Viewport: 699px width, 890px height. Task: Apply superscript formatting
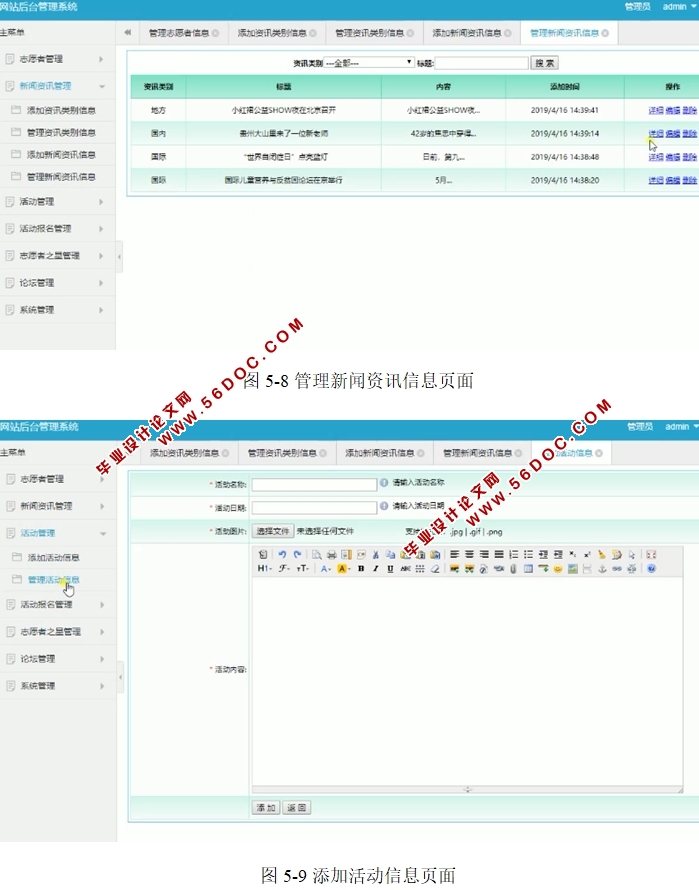[x=587, y=555]
